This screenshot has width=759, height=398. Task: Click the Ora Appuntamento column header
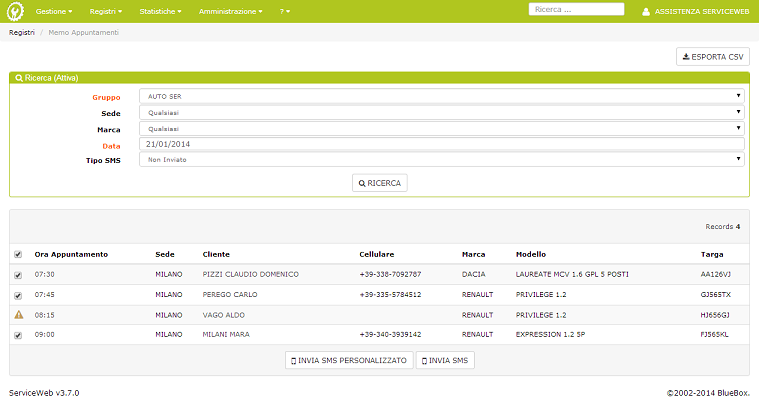(71, 254)
